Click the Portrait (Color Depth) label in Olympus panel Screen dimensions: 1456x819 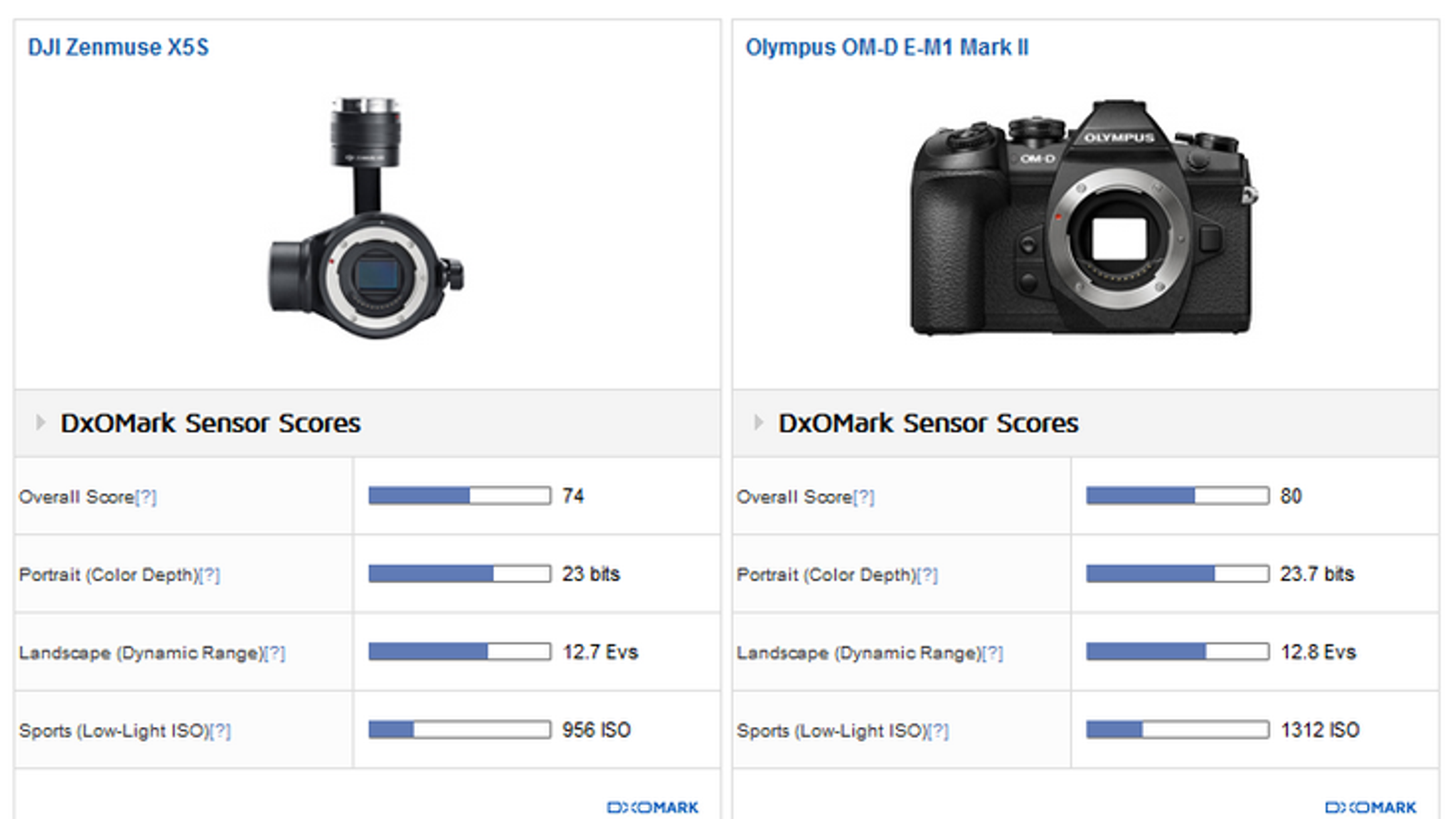(826, 575)
